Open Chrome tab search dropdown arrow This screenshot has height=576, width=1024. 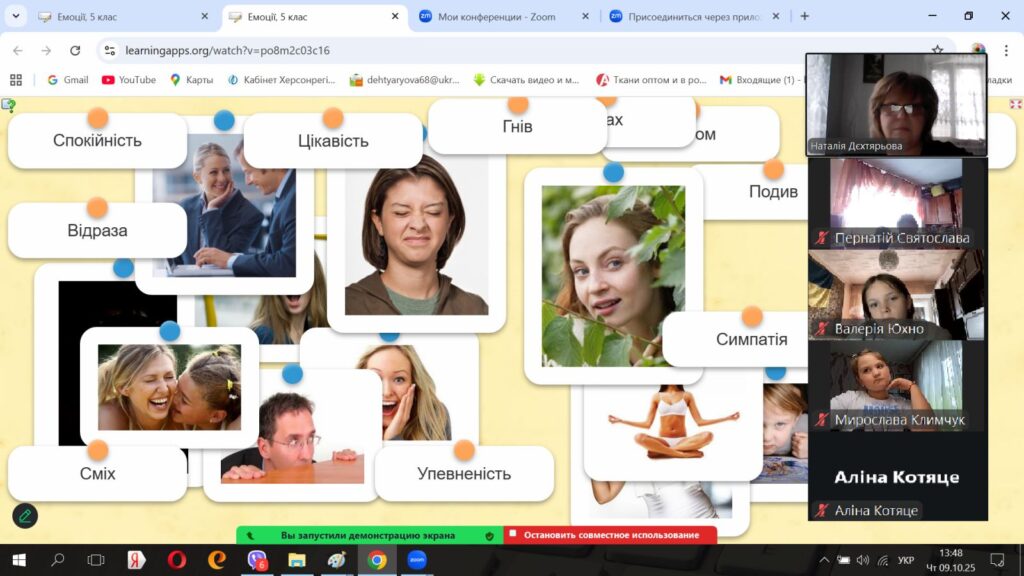click(16, 16)
